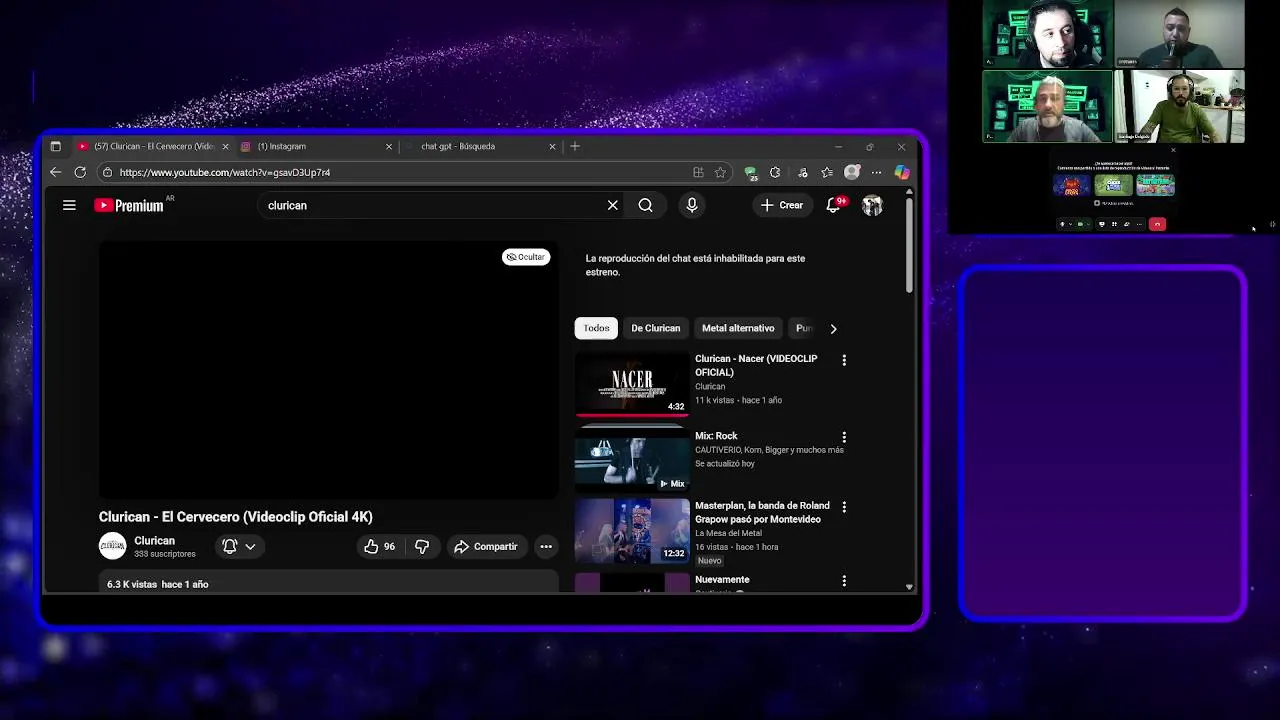Mute the microphone in the call controls
The width and height of the screenshot is (1280, 720).
point(1062,224)
